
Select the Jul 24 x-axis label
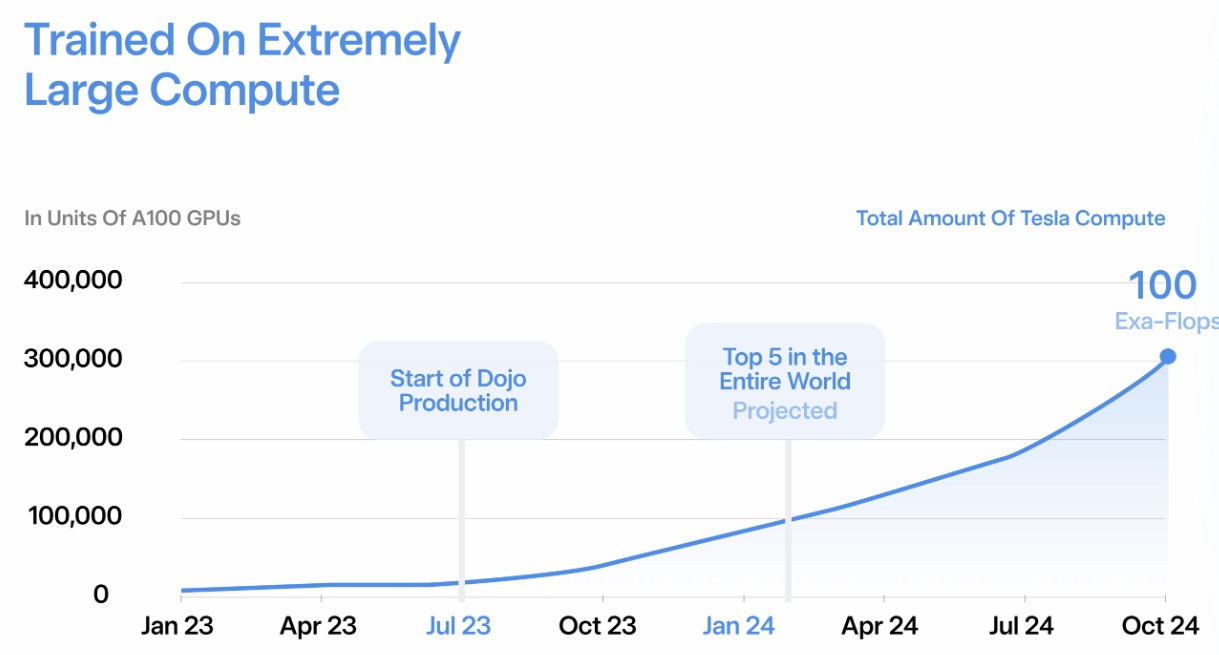coord(1021,626)
